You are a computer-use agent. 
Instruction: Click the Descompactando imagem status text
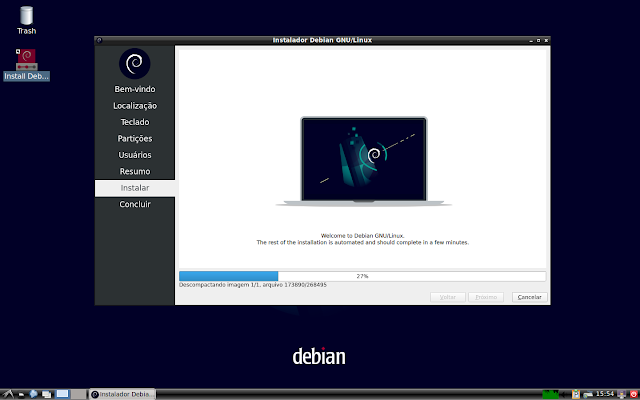click(x=253, y=284)
